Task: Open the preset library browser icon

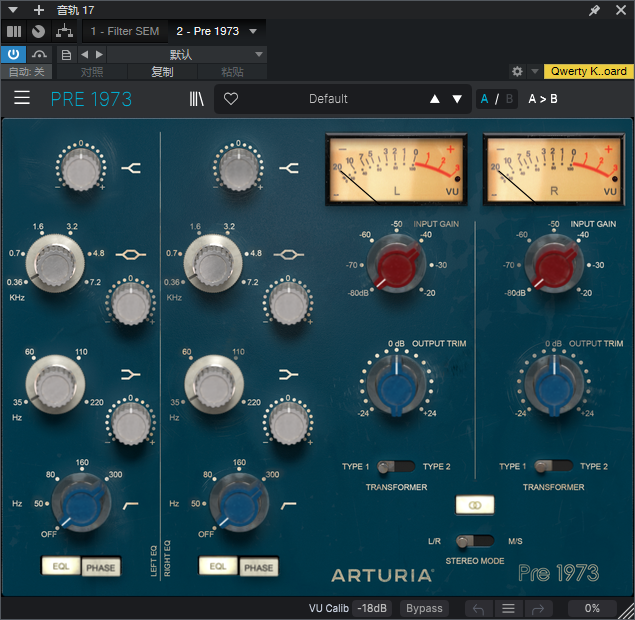Action: 196,99
